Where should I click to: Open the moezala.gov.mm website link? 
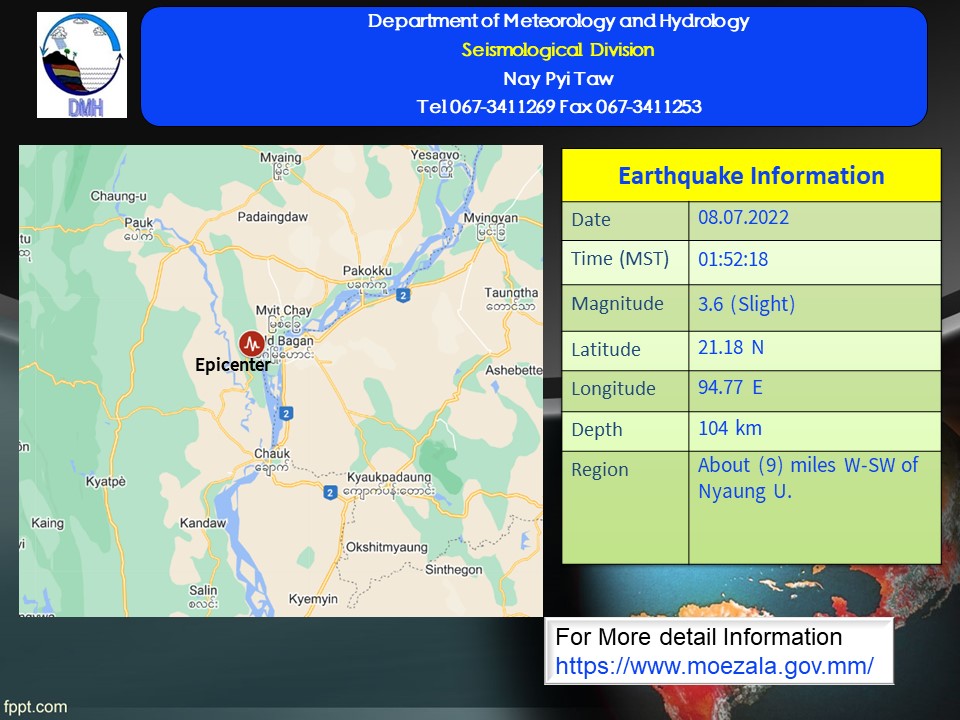click(714, 666)
